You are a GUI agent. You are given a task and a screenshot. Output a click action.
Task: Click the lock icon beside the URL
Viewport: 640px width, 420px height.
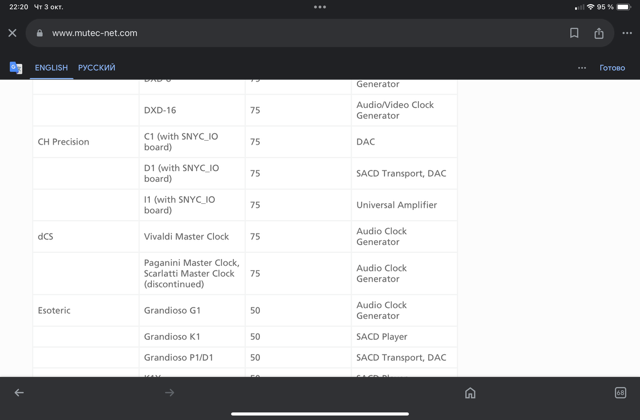[40, 33]
